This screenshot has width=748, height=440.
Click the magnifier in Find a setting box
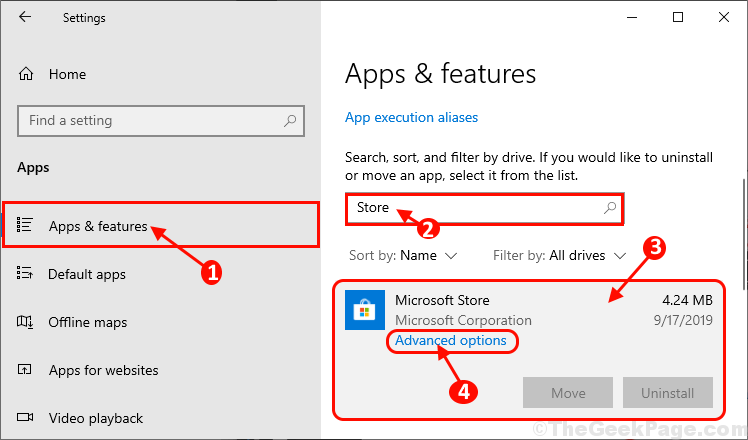[x=290, y=121]
